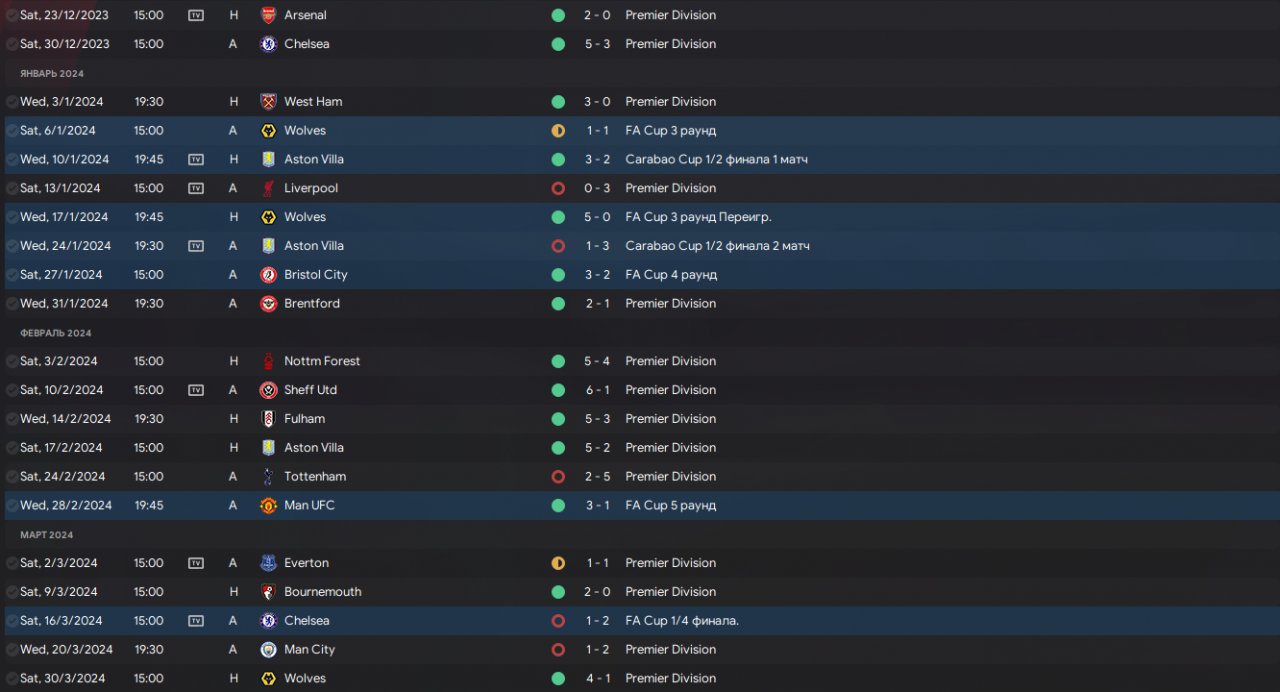1280x692 pixels.
Task: Click the Man UFC club crest
Action: [268, 505]
